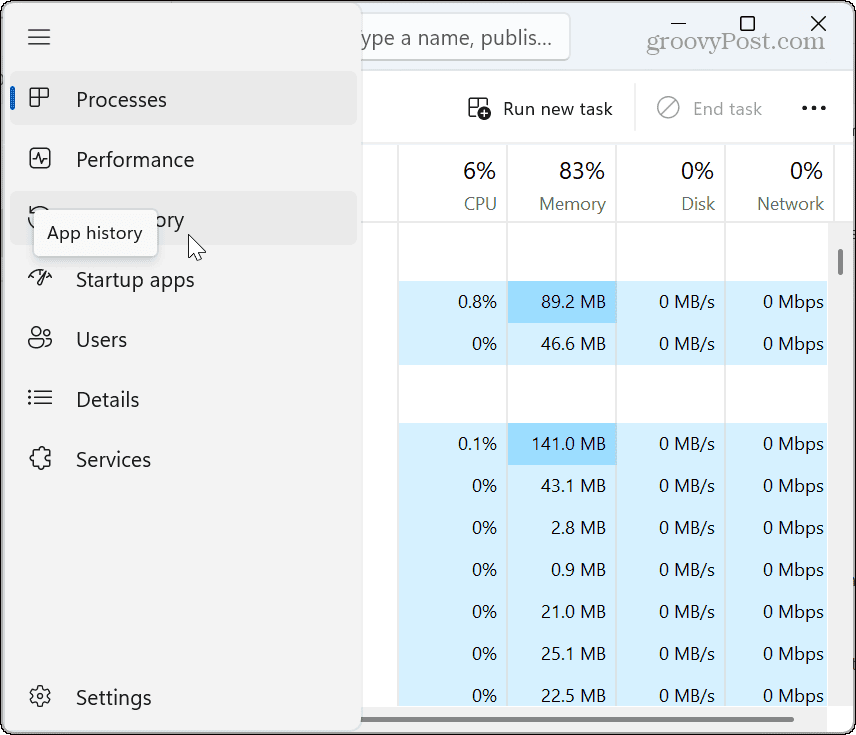Image resolution: width=856 pixels, height=735 pixels.
Task: Select the 89.2 MB memory cell
Action: tap(562, 302)
